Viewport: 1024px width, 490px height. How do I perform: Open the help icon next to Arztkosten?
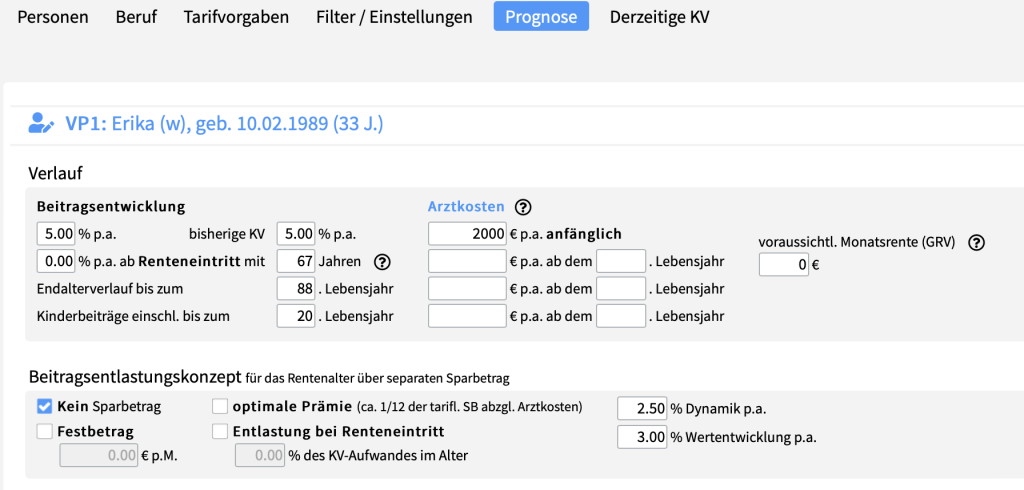[523, 207]
